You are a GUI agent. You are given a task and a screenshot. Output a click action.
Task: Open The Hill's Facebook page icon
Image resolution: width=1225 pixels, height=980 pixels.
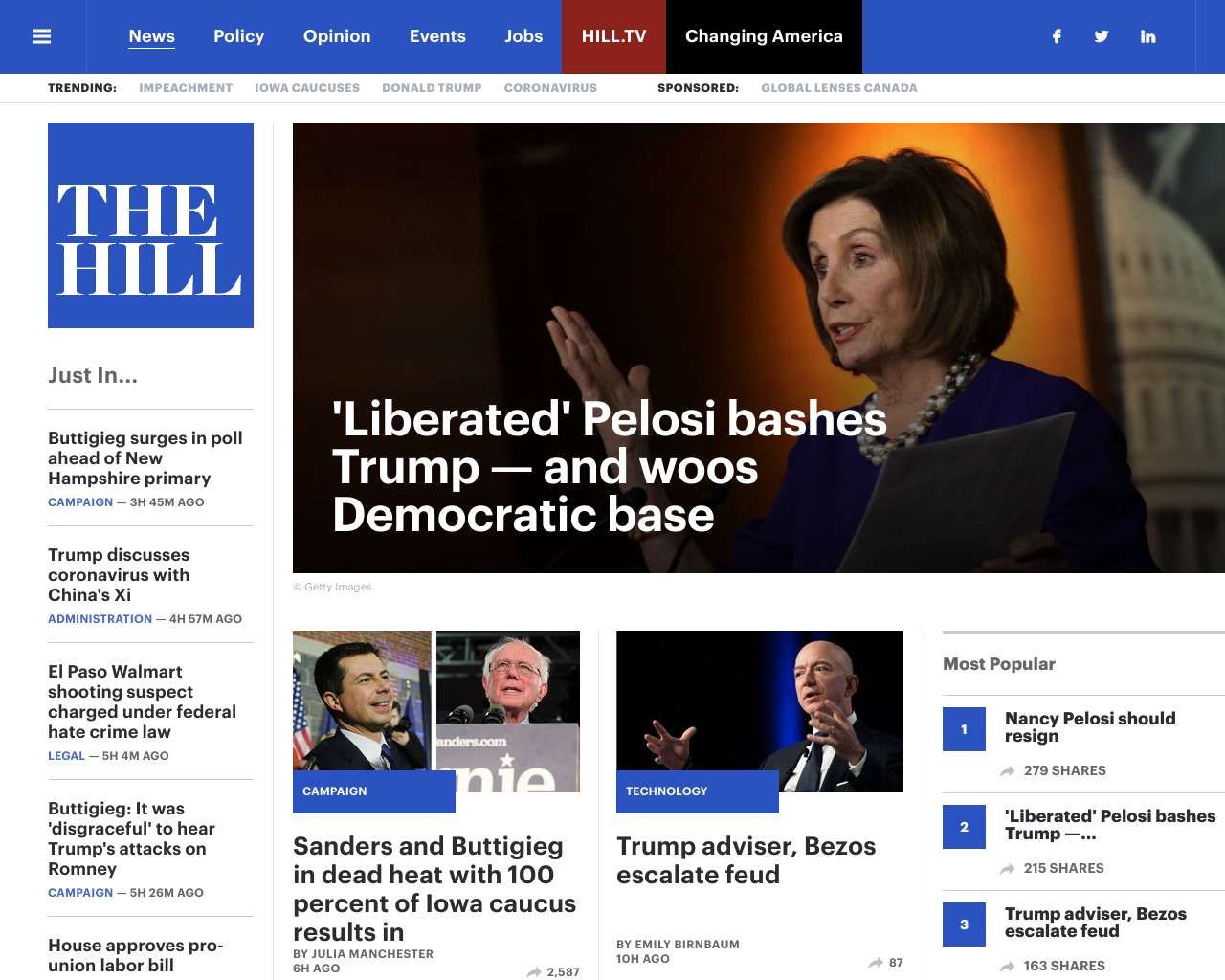(1057, 36)
